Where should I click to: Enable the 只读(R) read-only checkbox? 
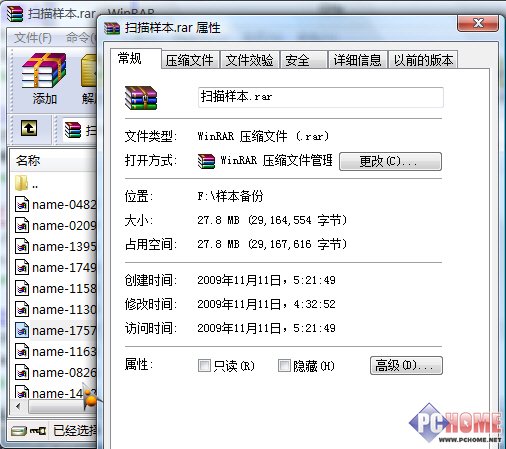click(204, 365)
